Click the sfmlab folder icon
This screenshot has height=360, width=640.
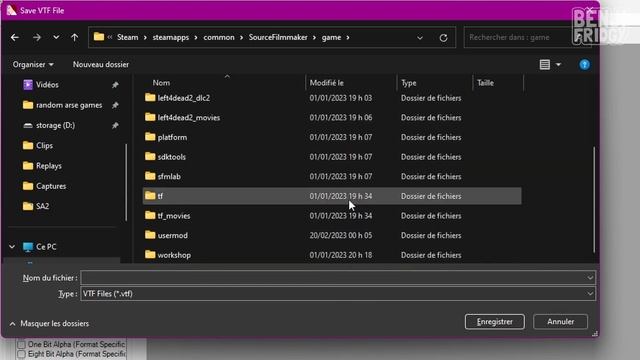[x=150, y=176]
